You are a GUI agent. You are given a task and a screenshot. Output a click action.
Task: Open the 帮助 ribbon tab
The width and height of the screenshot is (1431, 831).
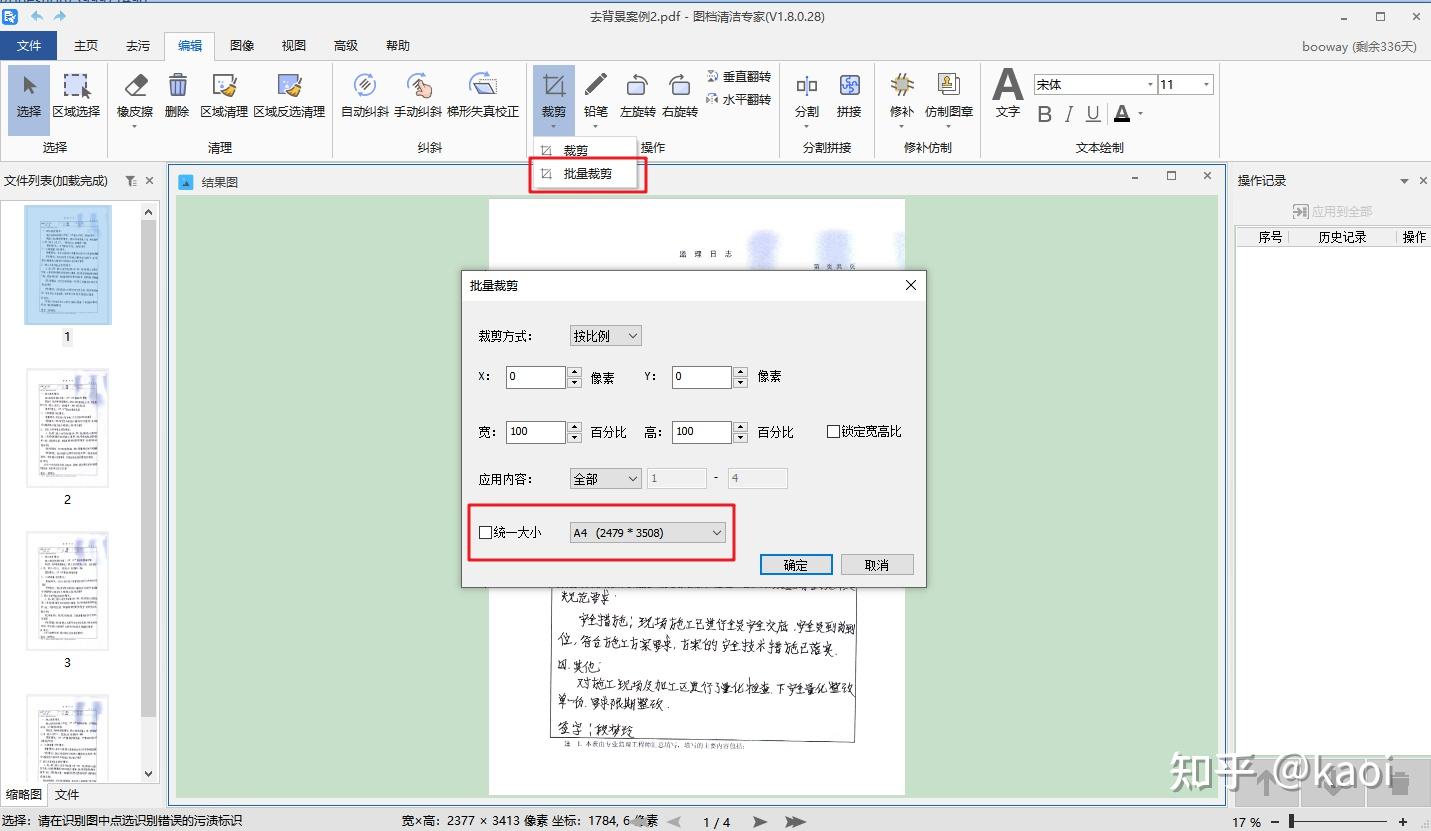[398, 46]
